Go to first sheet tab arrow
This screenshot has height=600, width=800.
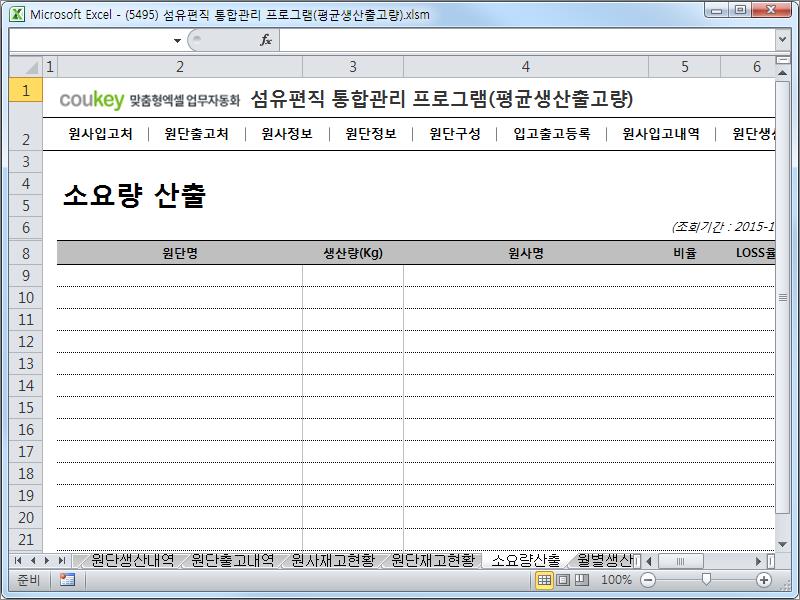tap(18, 561)
